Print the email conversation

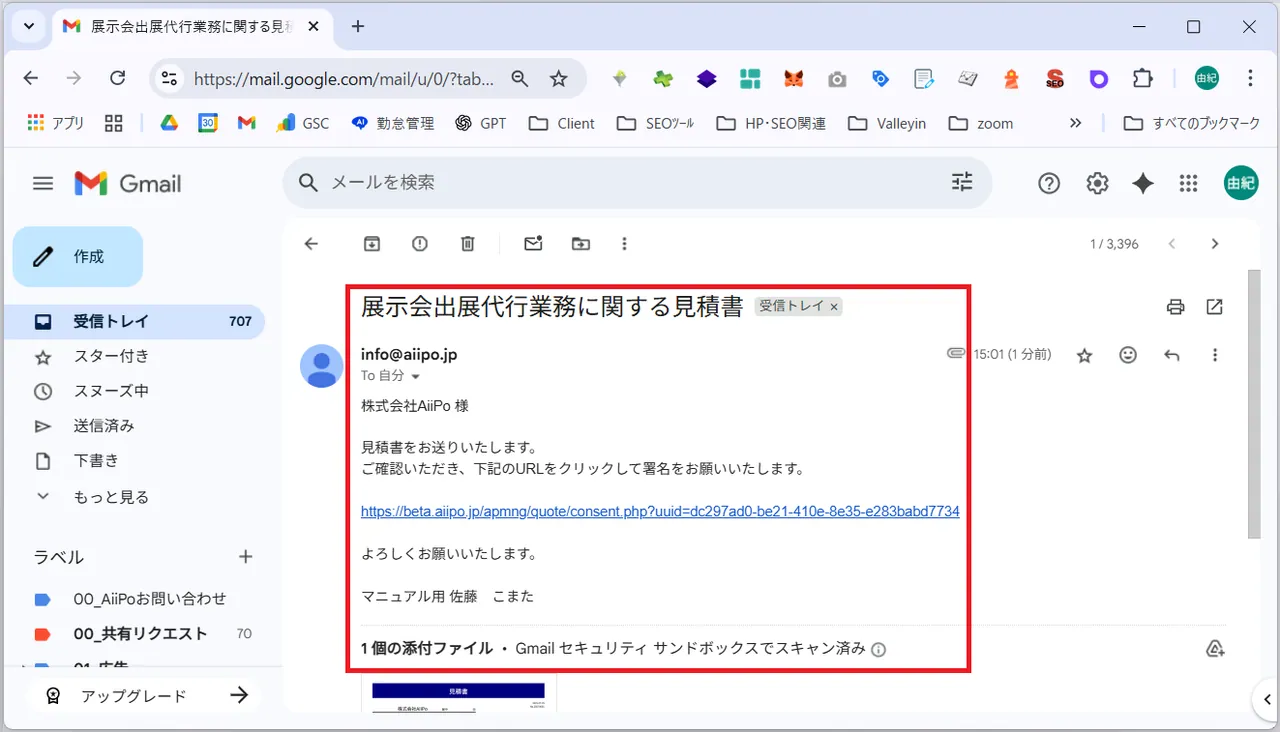click(x=1176, y=307)
